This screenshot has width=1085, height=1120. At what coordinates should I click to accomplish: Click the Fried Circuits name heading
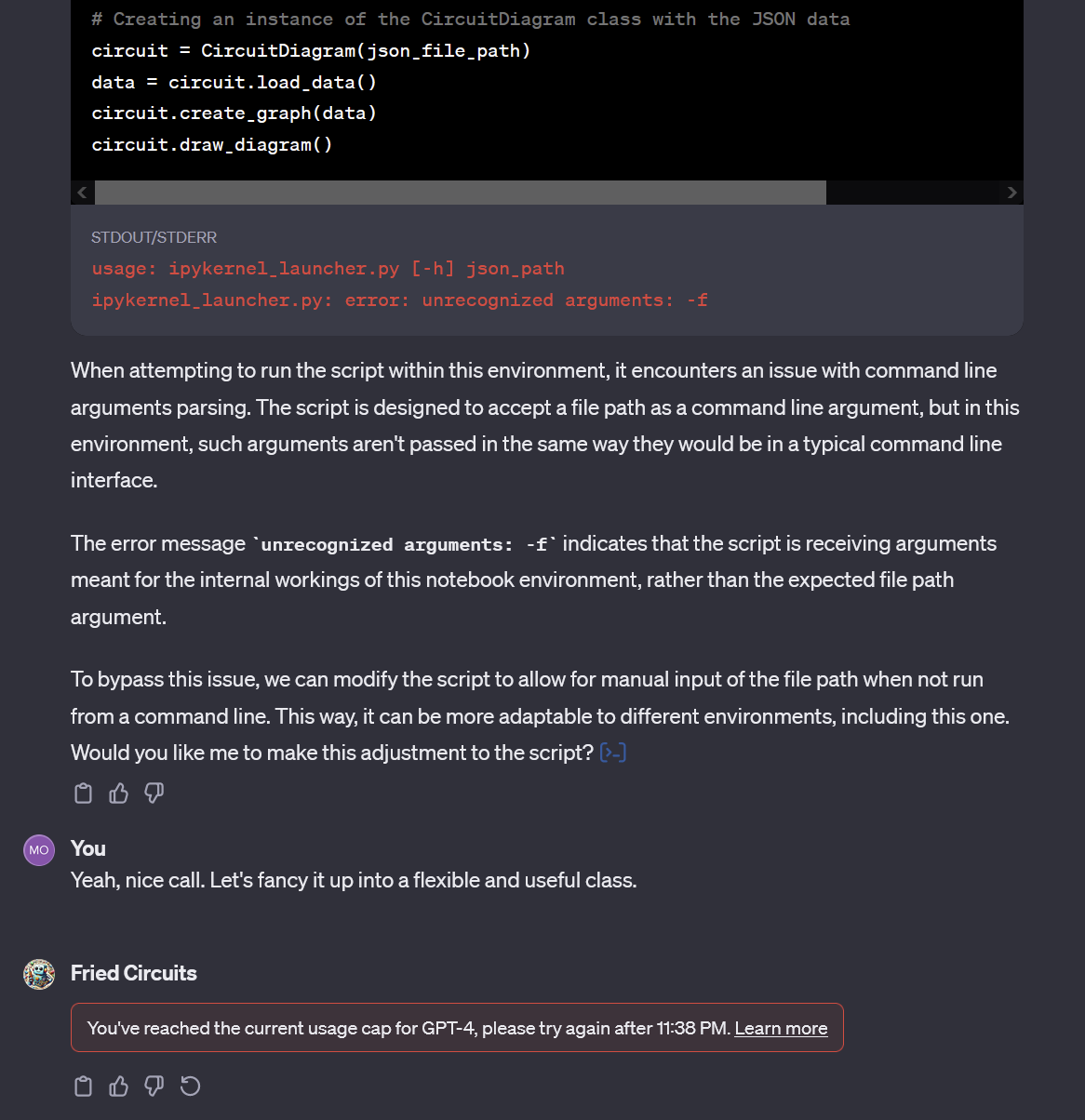tap(134, 973)
